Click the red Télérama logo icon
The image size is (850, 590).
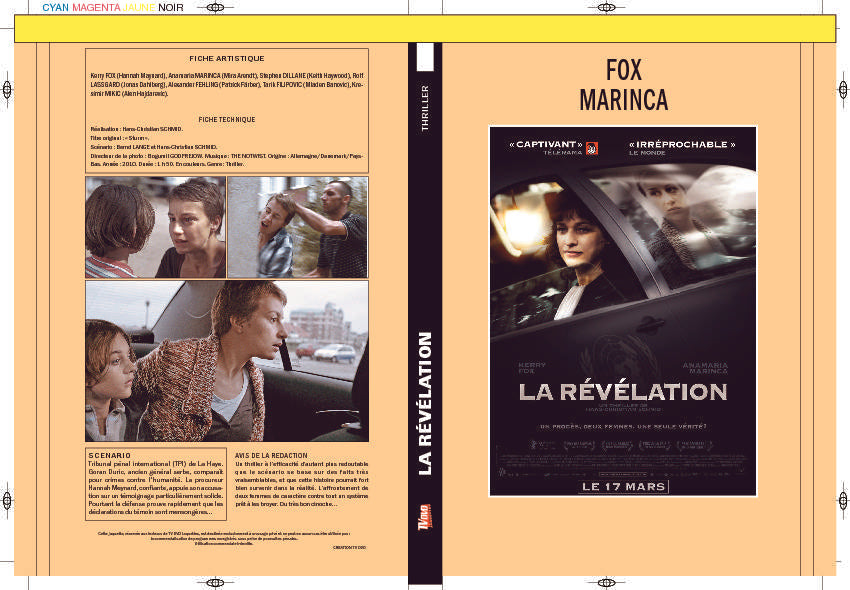[591, 148]
